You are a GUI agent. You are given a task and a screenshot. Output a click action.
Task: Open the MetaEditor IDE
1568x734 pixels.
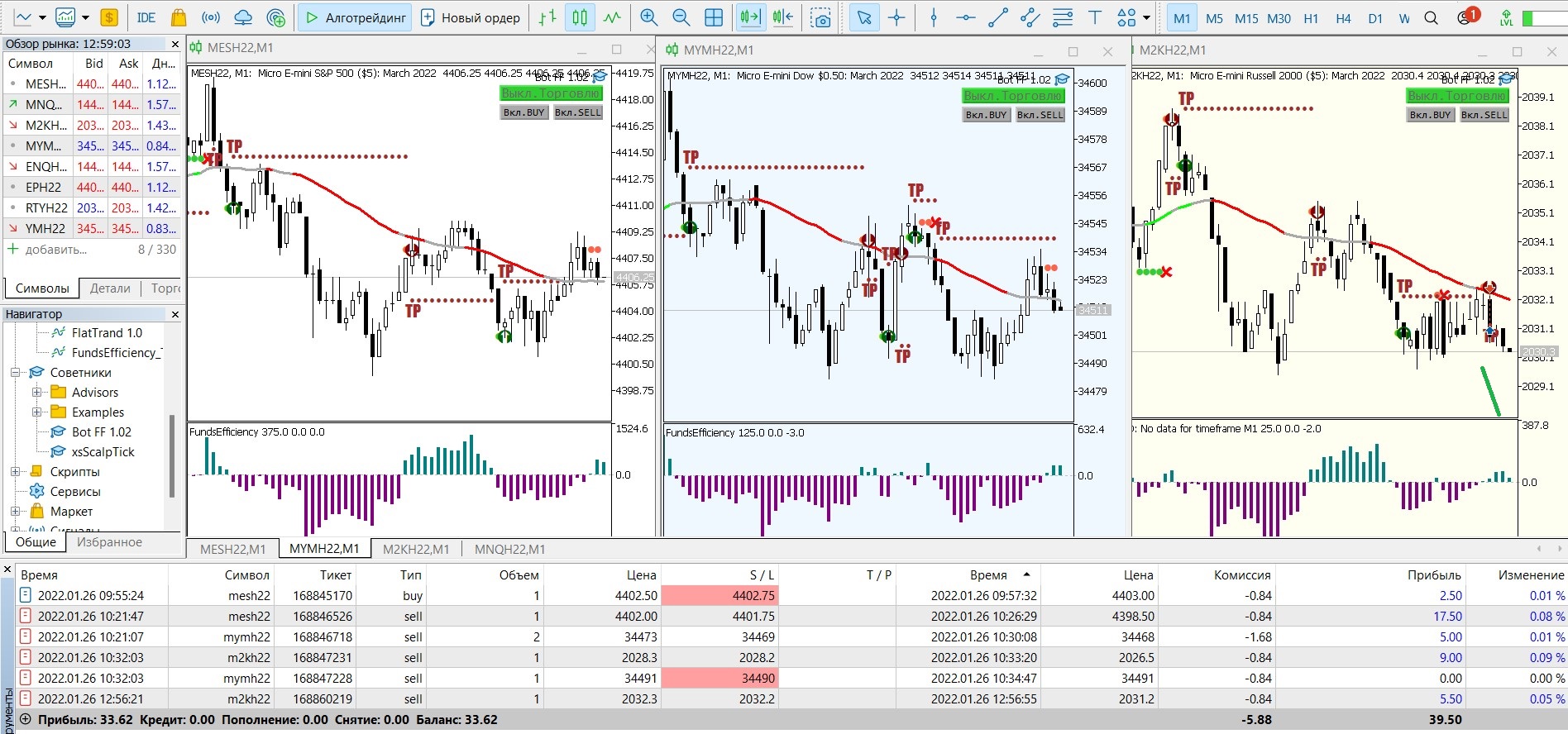coord(146,17)
